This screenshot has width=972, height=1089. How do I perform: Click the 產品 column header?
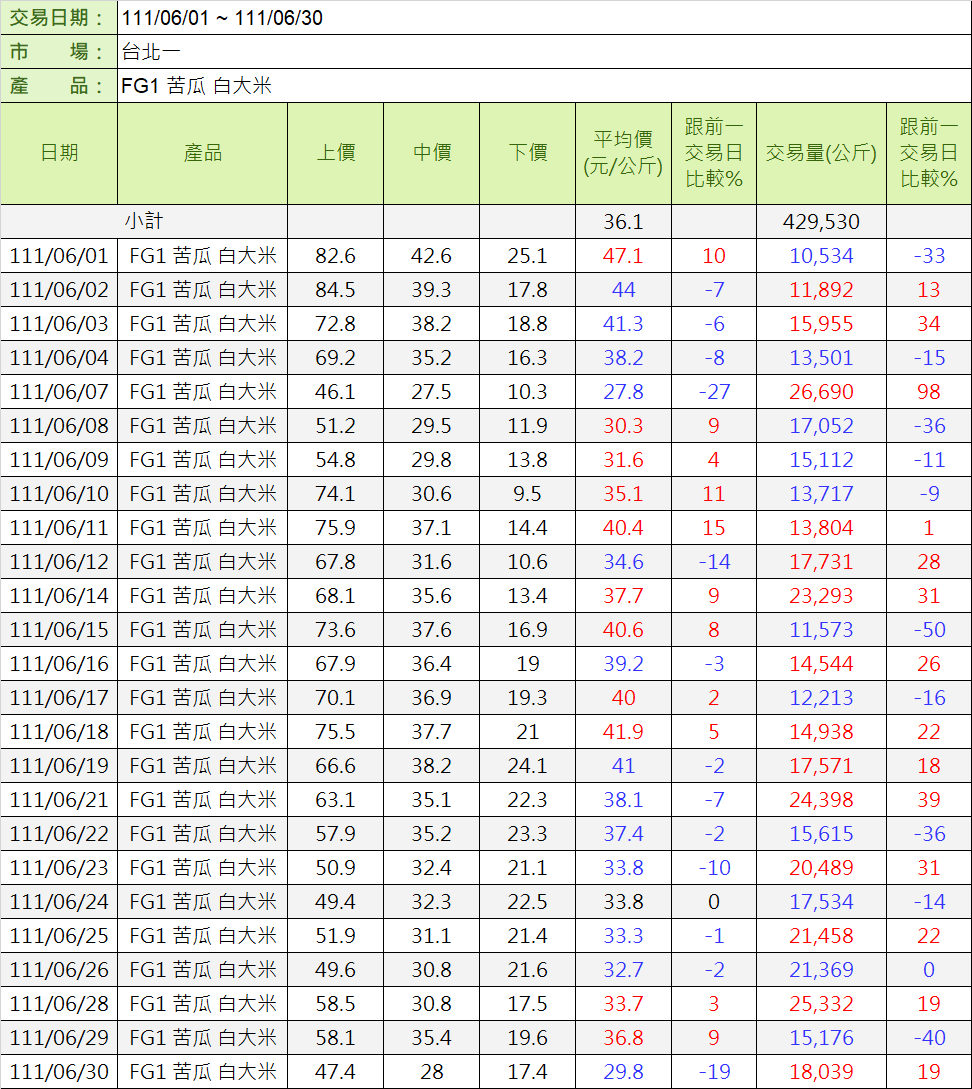point(202,153)
